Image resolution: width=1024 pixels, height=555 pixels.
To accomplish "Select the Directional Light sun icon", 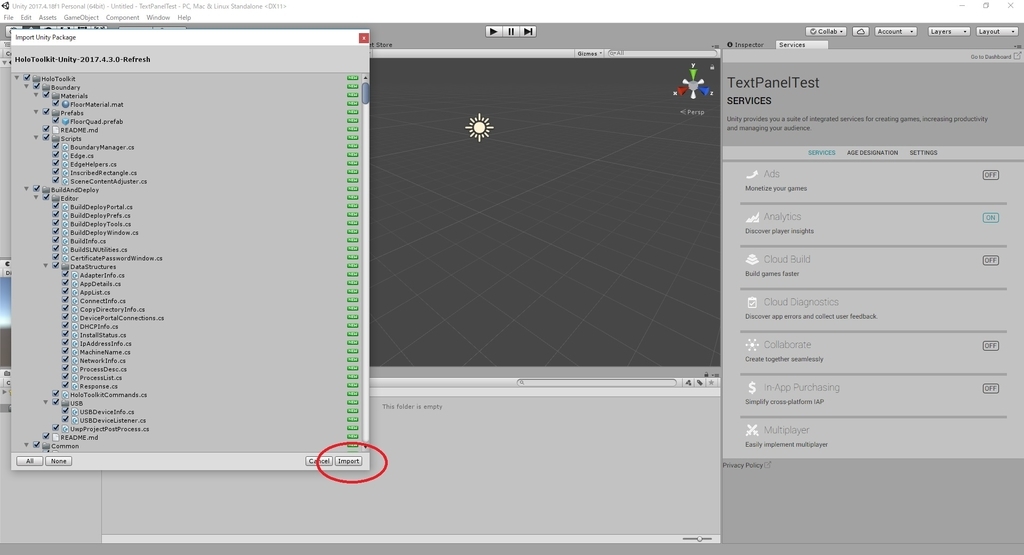I will (x=479, y=127).
